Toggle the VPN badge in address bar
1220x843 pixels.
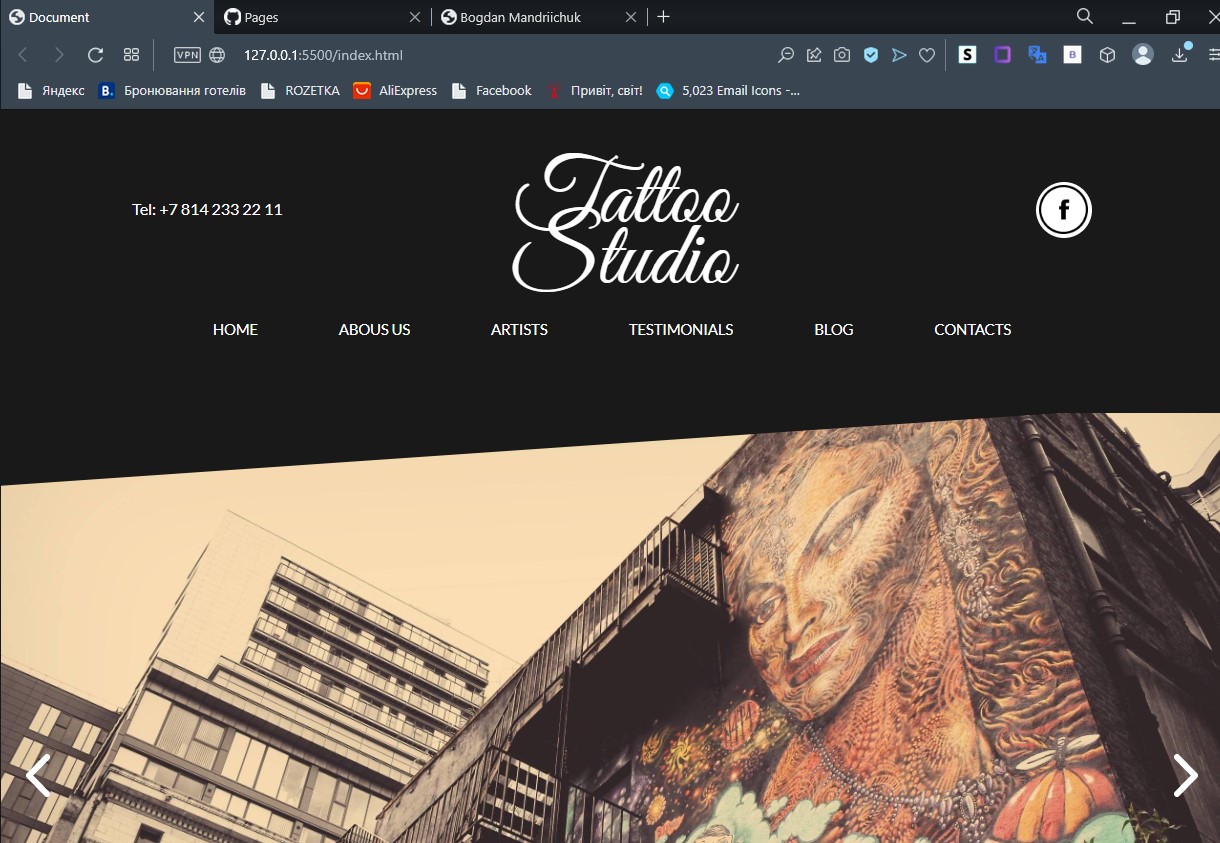[x=187, y=55]
